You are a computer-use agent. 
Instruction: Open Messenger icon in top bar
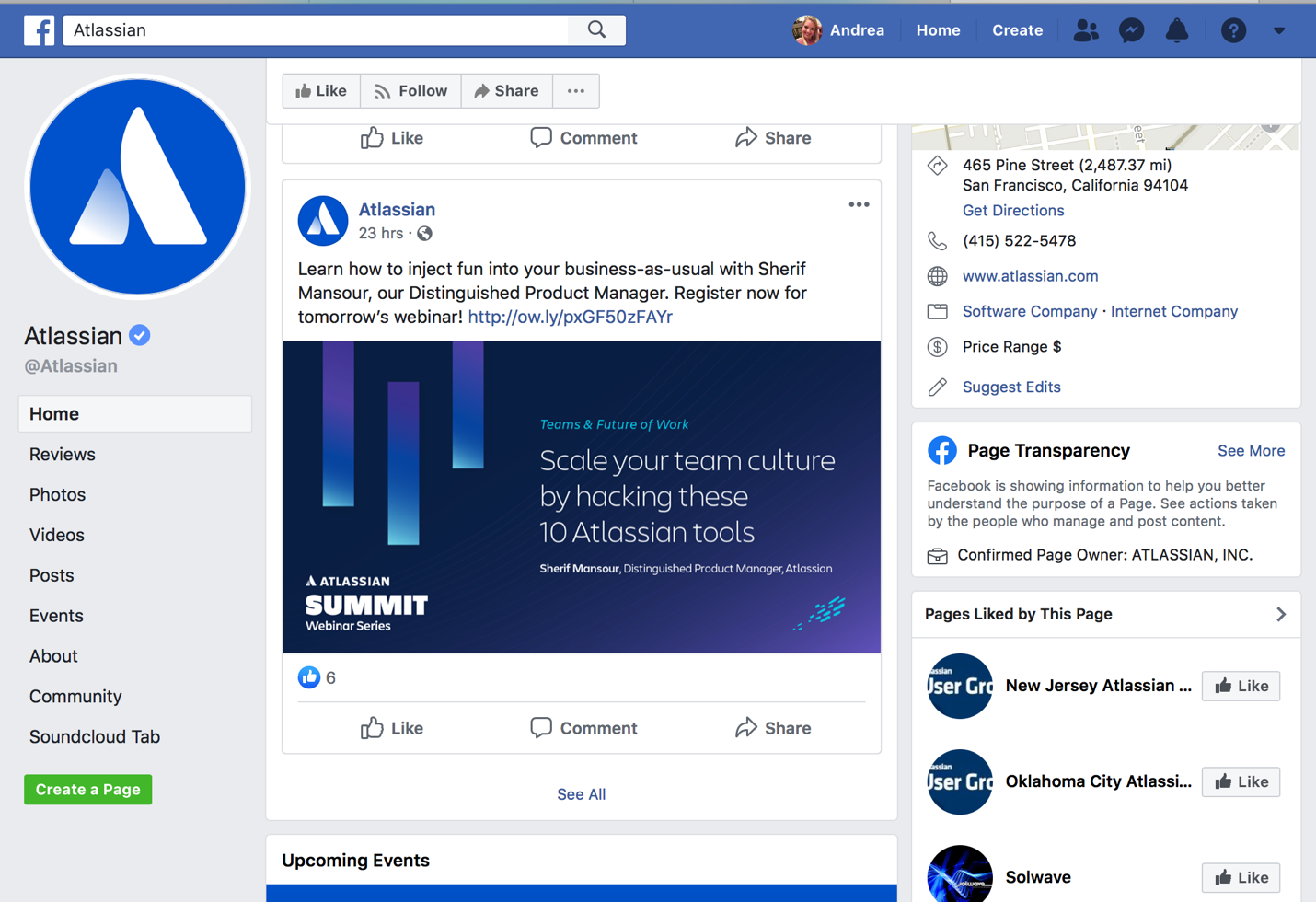click(x=1131, y=30)
